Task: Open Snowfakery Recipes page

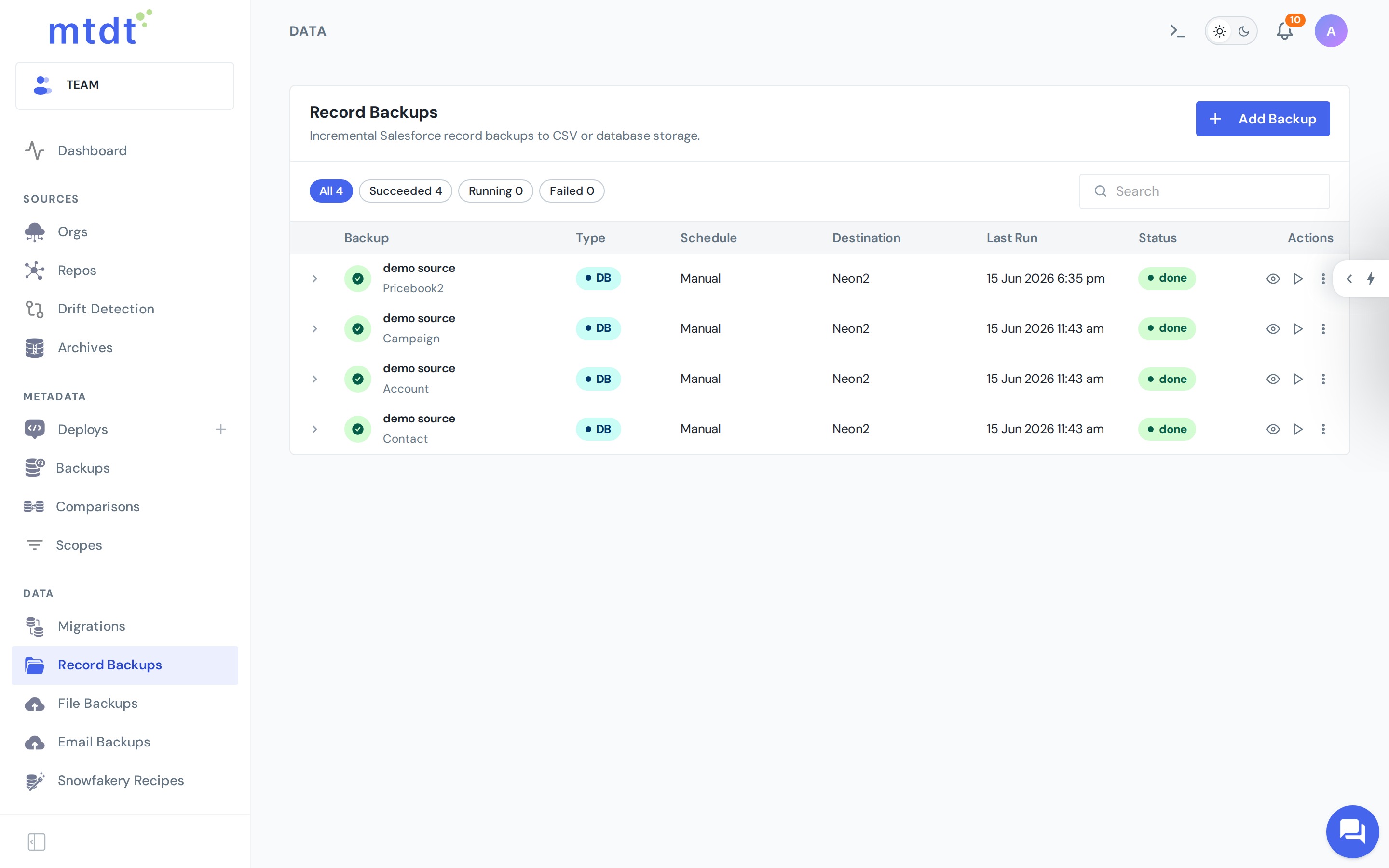Action: pyautogui.click(x=124, y=781)
